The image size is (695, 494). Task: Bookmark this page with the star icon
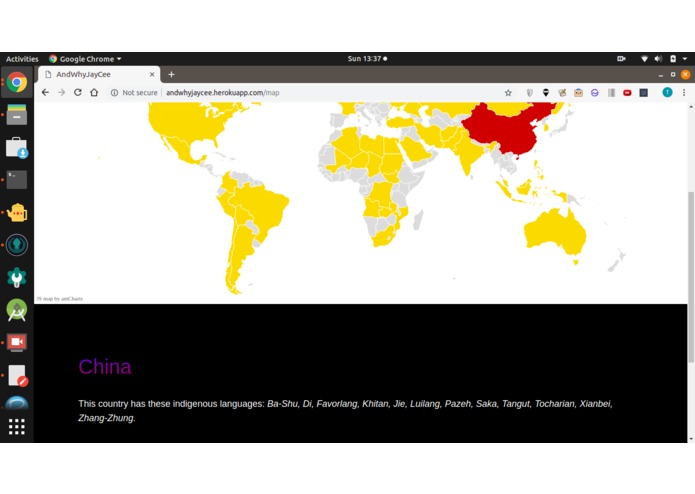pos(508,93)
